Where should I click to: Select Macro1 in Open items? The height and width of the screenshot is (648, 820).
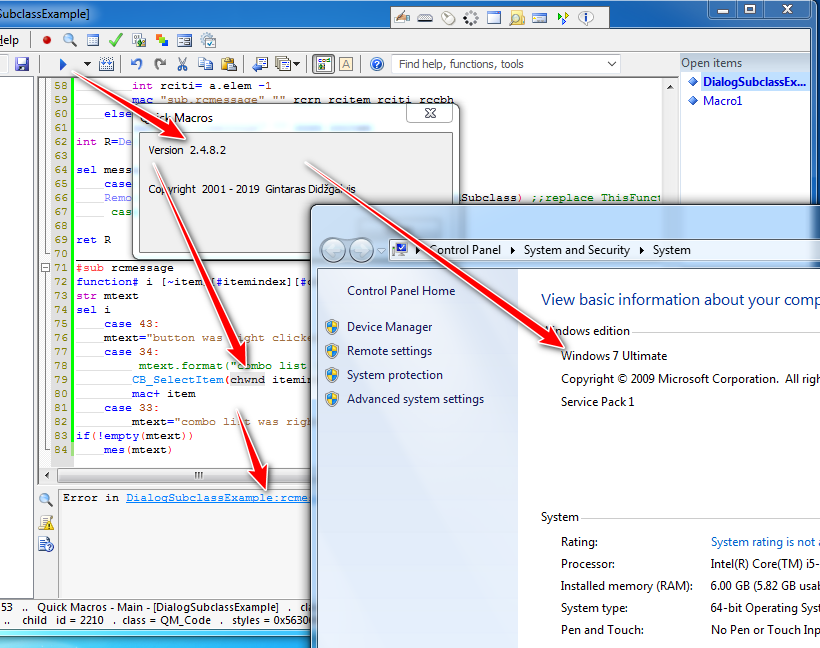click(722, 101)
